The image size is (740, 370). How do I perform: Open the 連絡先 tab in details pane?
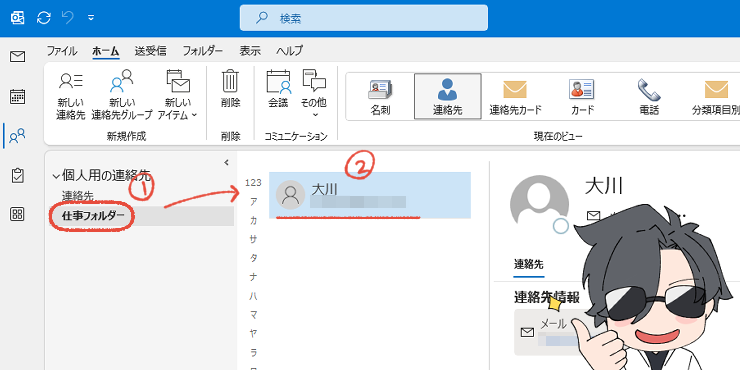click(529, 264)
